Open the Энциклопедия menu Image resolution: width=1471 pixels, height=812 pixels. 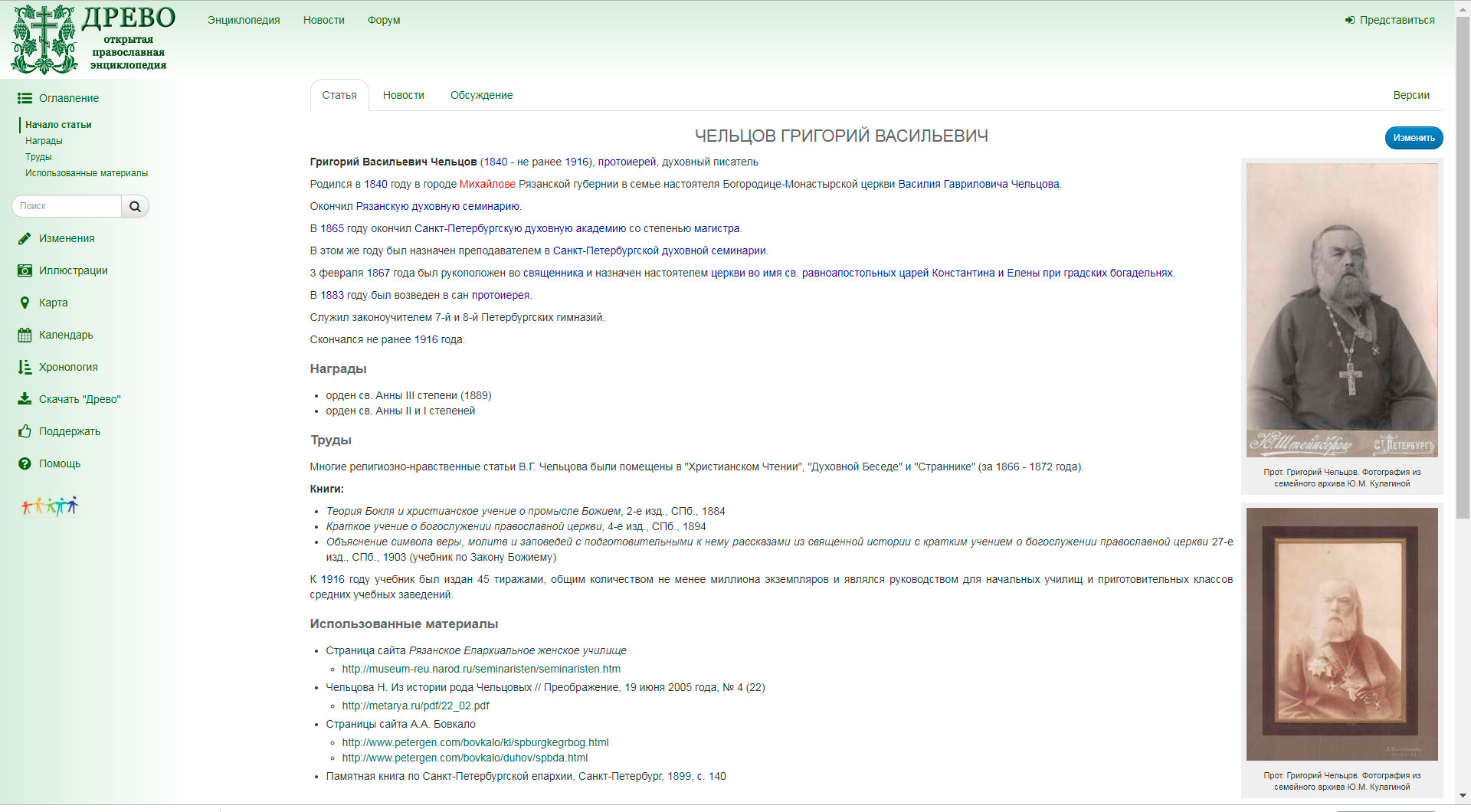[x=244, y=20]
